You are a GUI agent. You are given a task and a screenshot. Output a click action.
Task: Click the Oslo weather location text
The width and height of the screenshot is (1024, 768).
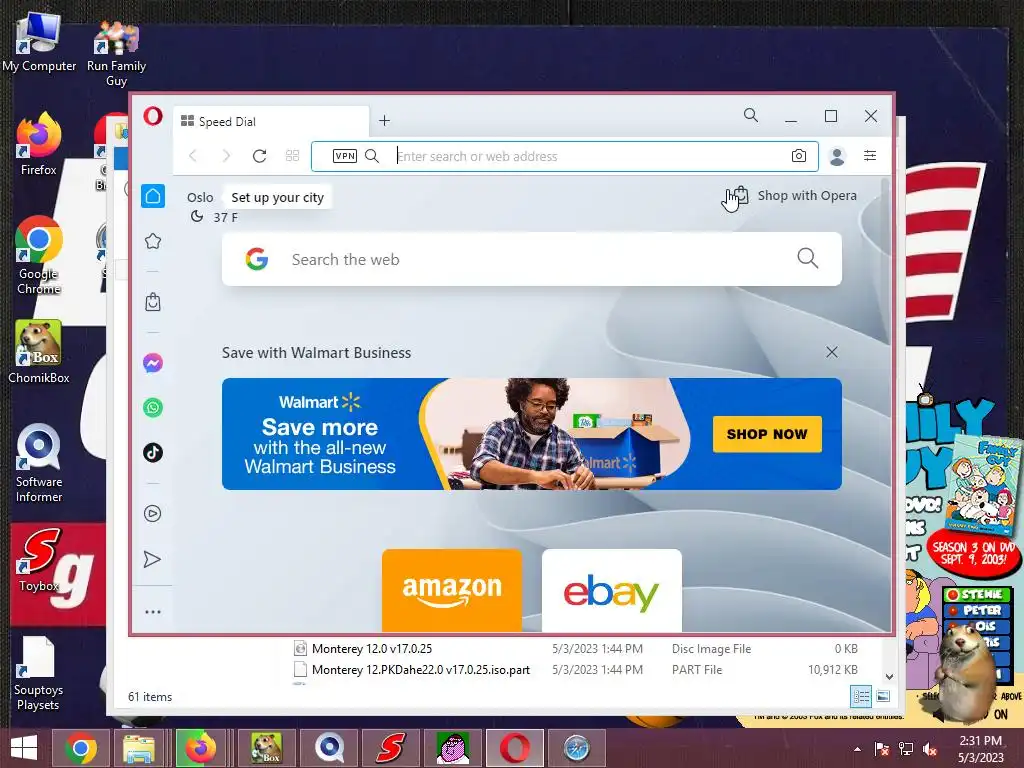[x=200, y=197]
